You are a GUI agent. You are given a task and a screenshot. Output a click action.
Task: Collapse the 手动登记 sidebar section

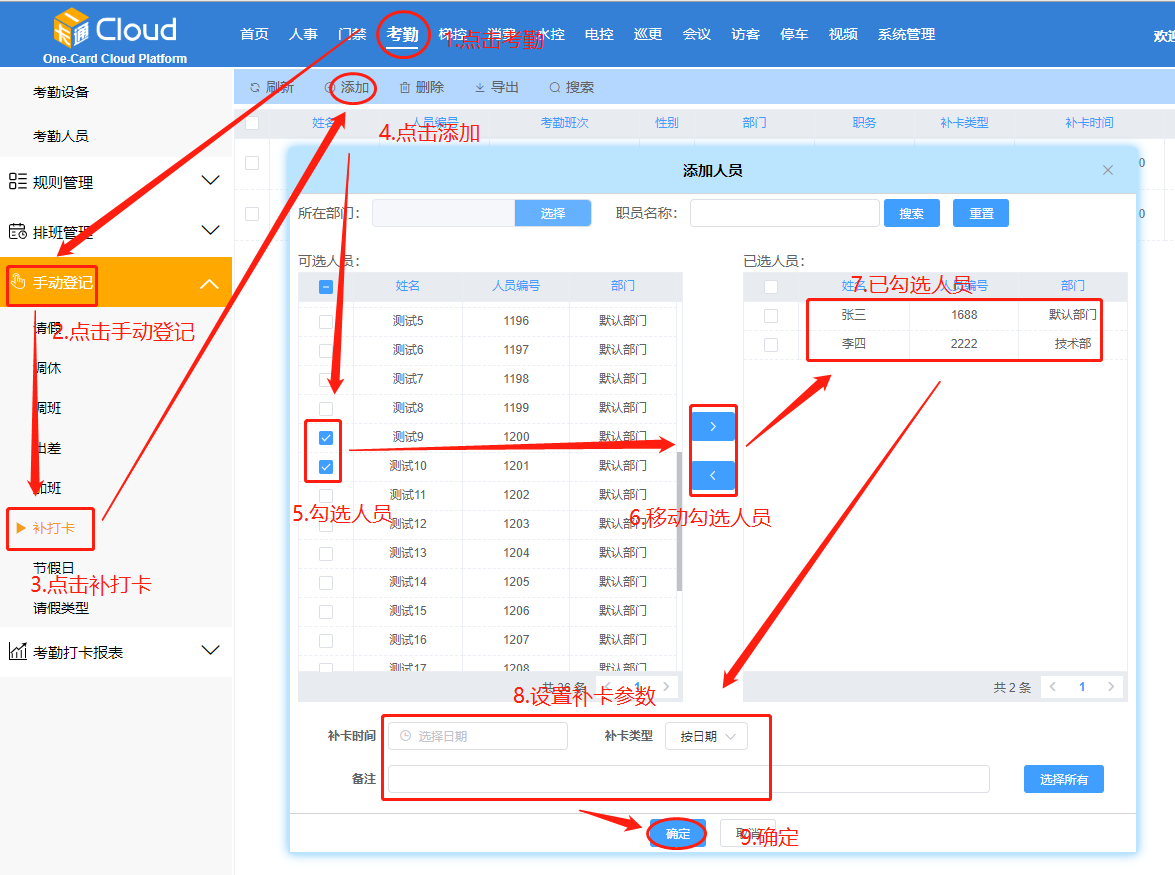(x=210, y=282)
